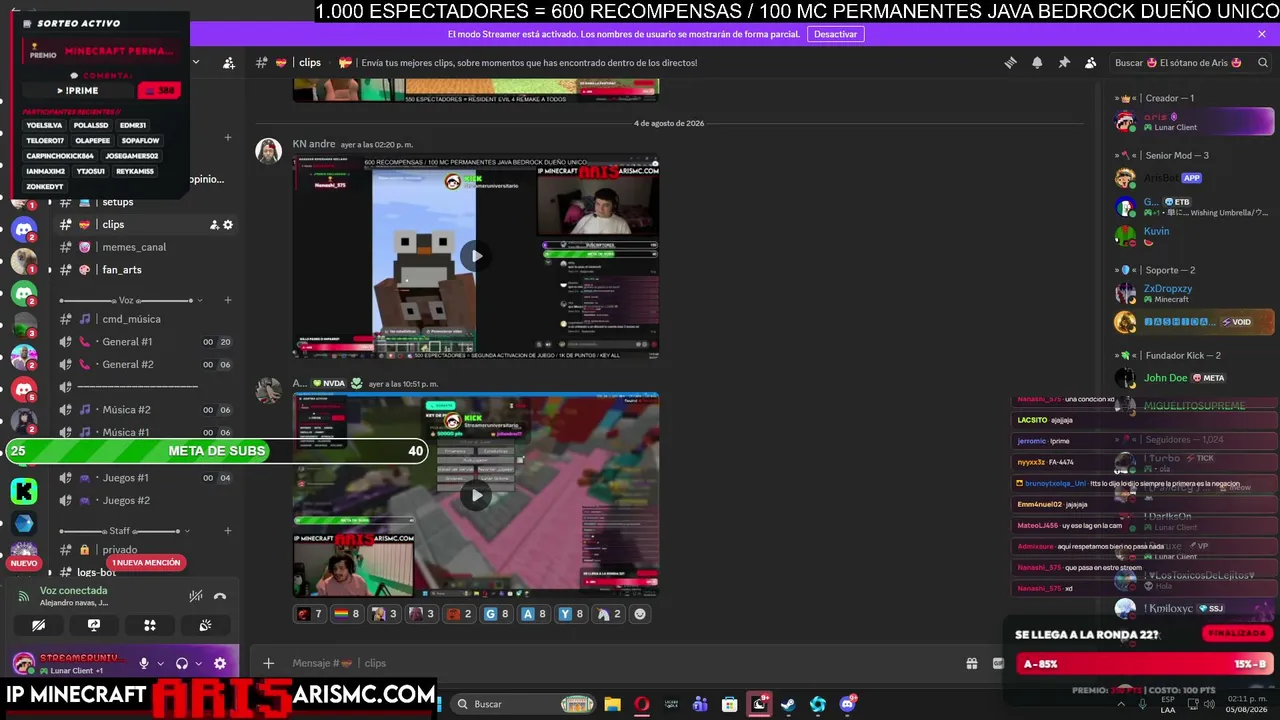The image size is (1280, 720).
Task: Open user settings gear icon
Action: click(x=220, y=663)
